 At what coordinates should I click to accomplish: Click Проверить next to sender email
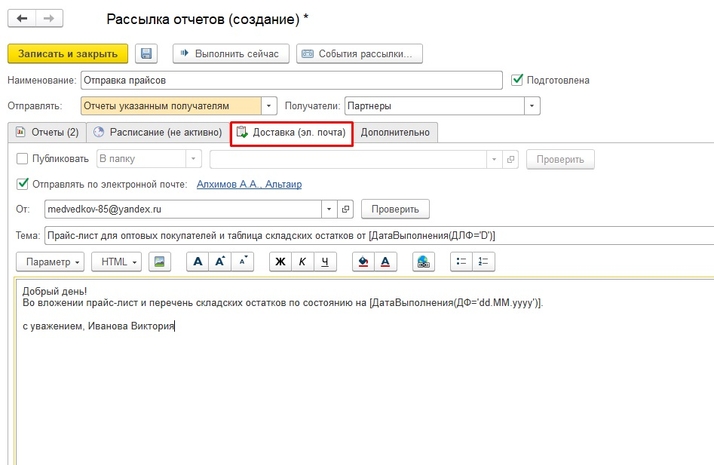[x=395, y=210]
